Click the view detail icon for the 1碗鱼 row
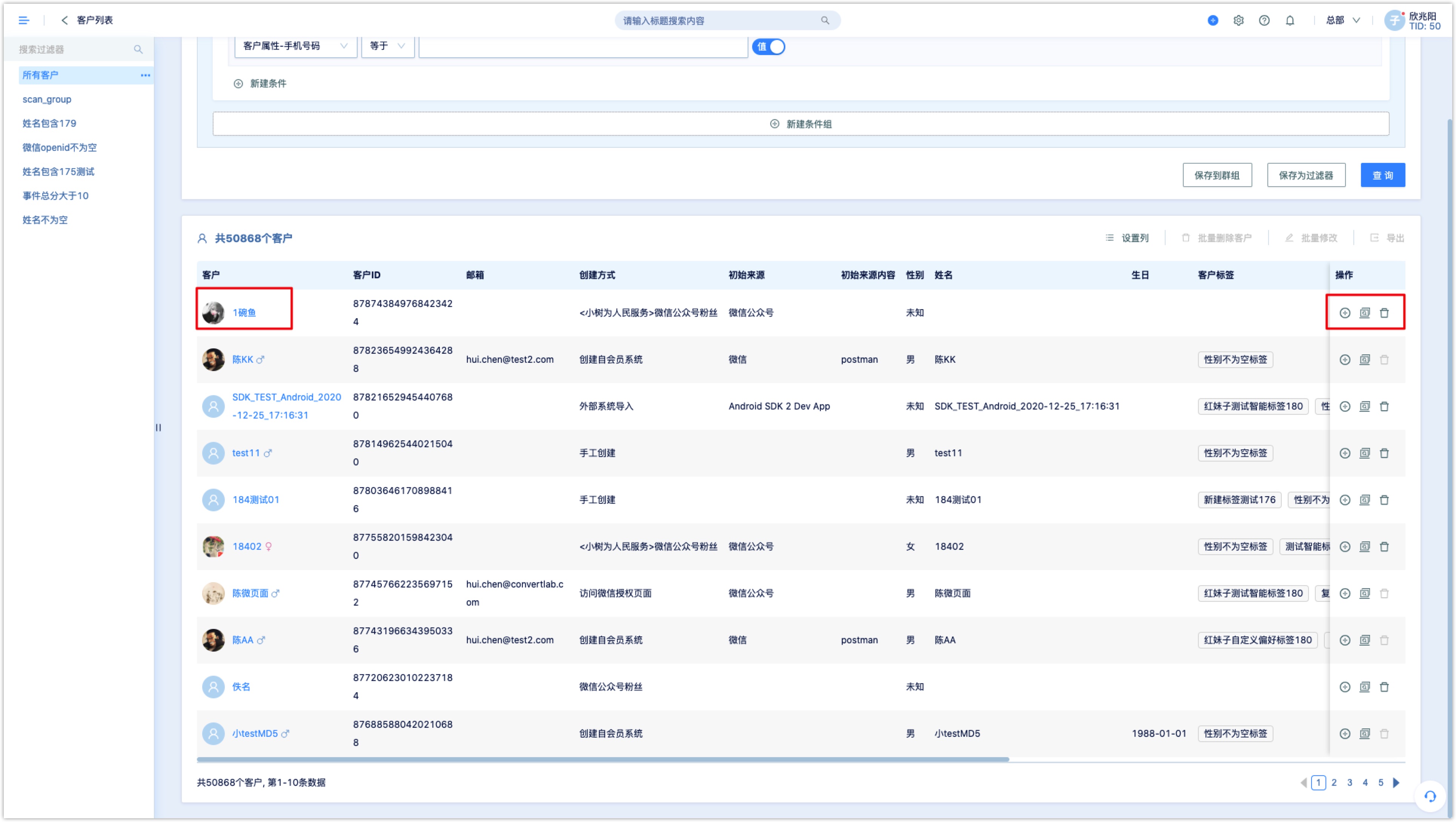Screen dimensions: 1456x822 pyautogui.click(x=1364, y=313)
